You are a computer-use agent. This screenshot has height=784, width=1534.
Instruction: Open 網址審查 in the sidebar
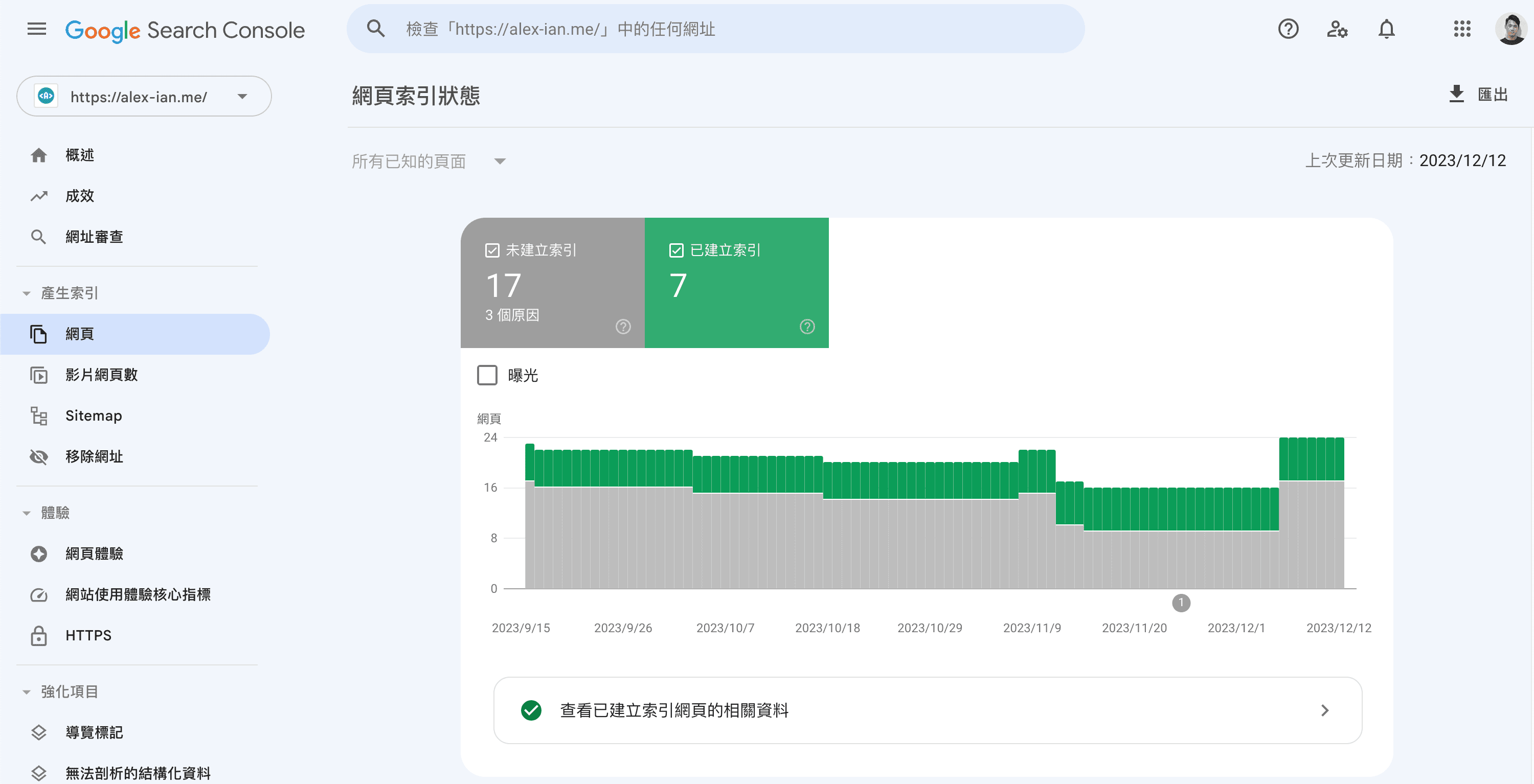point(94,237)
